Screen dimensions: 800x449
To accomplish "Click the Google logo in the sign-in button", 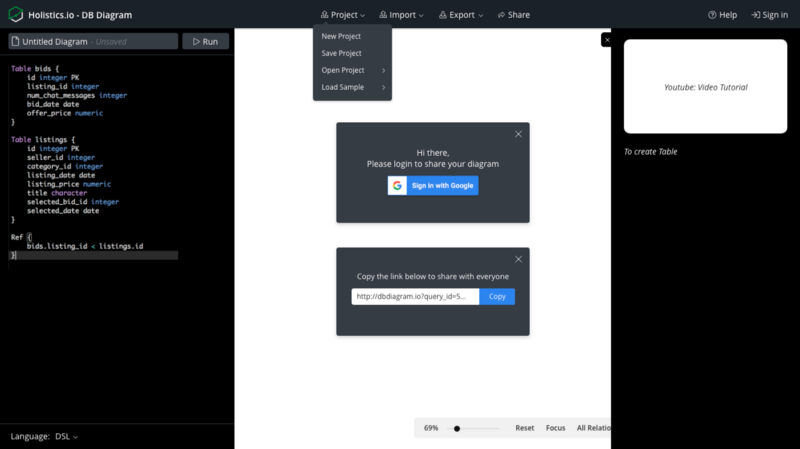I will coord(397,186).
